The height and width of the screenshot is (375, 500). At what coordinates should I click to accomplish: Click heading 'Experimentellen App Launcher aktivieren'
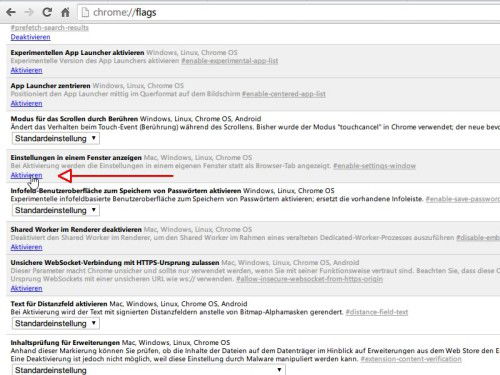[77, 53]
